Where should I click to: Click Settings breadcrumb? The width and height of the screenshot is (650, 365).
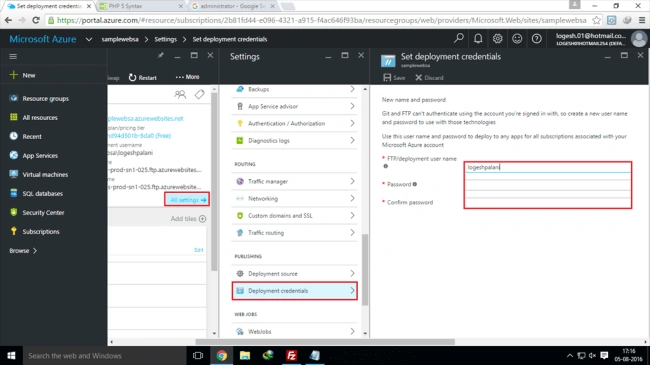(x=165, y=39)
